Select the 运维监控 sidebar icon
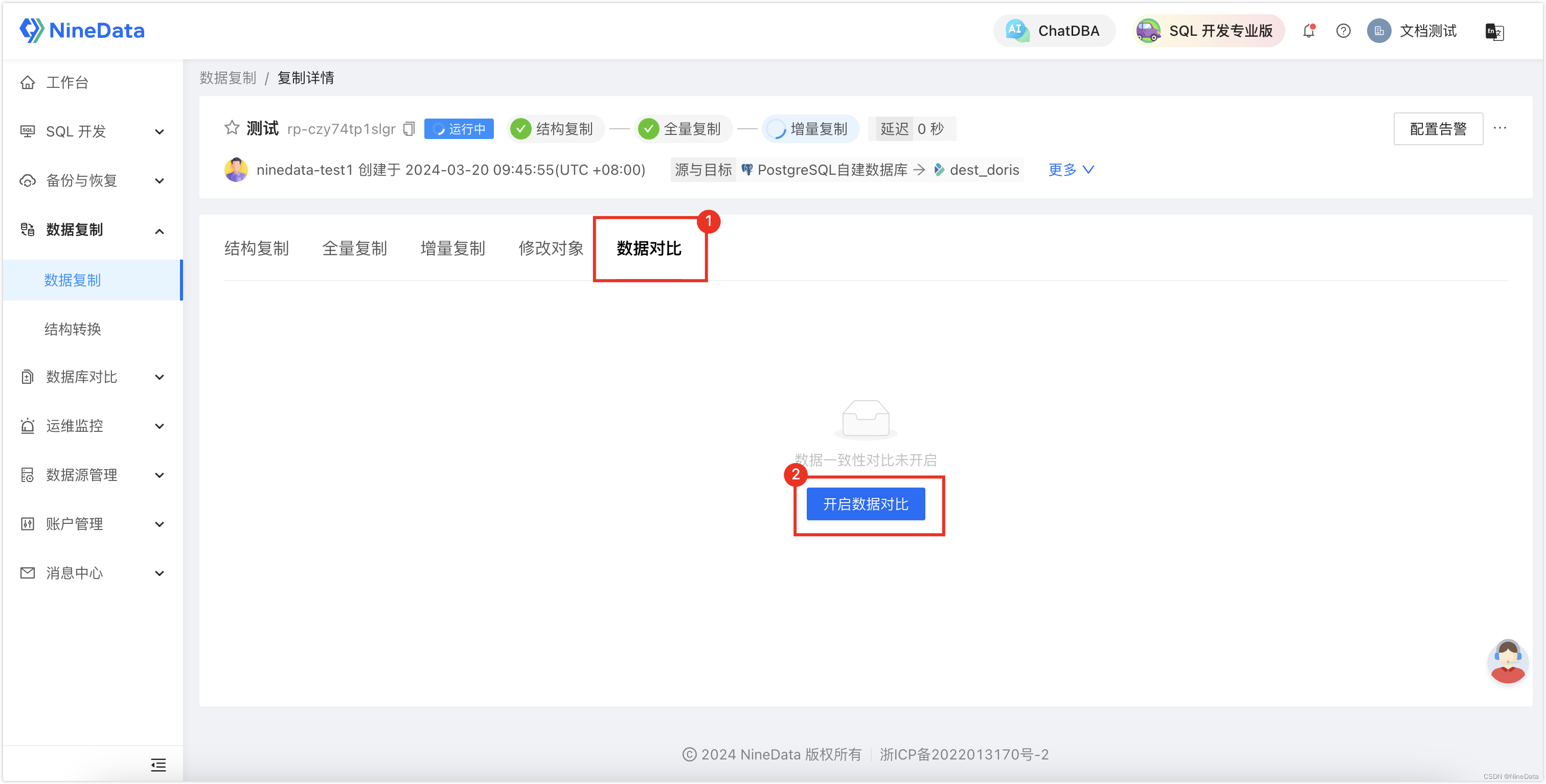Screen dimensions: 1546x784 28,426
